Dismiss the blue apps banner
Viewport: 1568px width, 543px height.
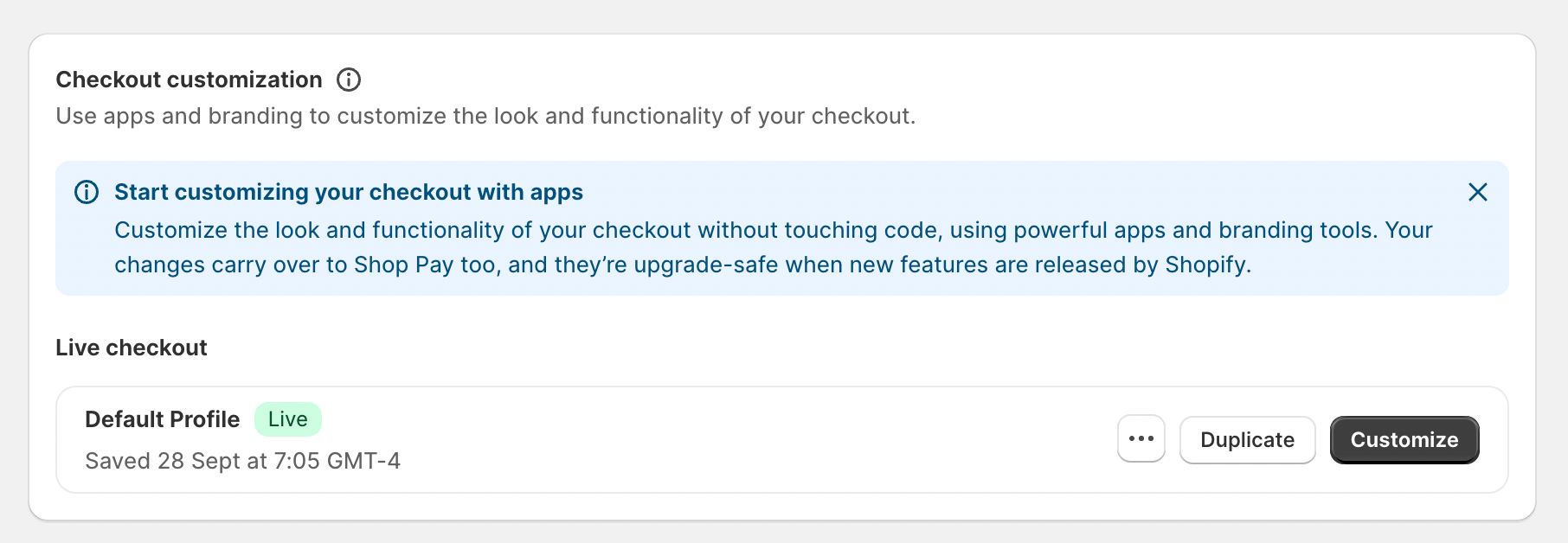coord(1477,192)
